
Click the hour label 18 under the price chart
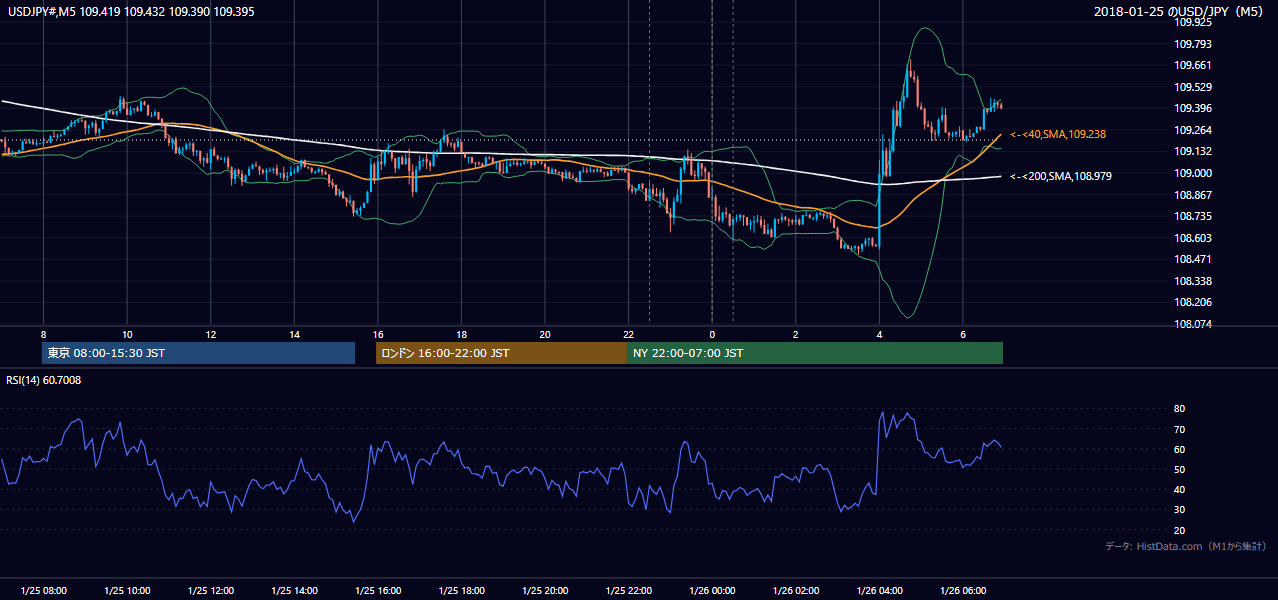(461, 334)
